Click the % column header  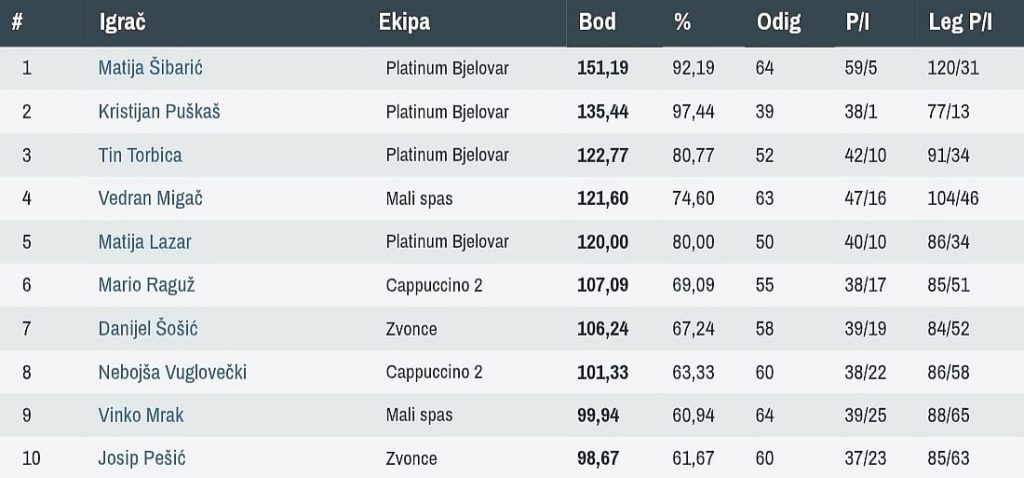pyautogui.click(x=683, y=22)
